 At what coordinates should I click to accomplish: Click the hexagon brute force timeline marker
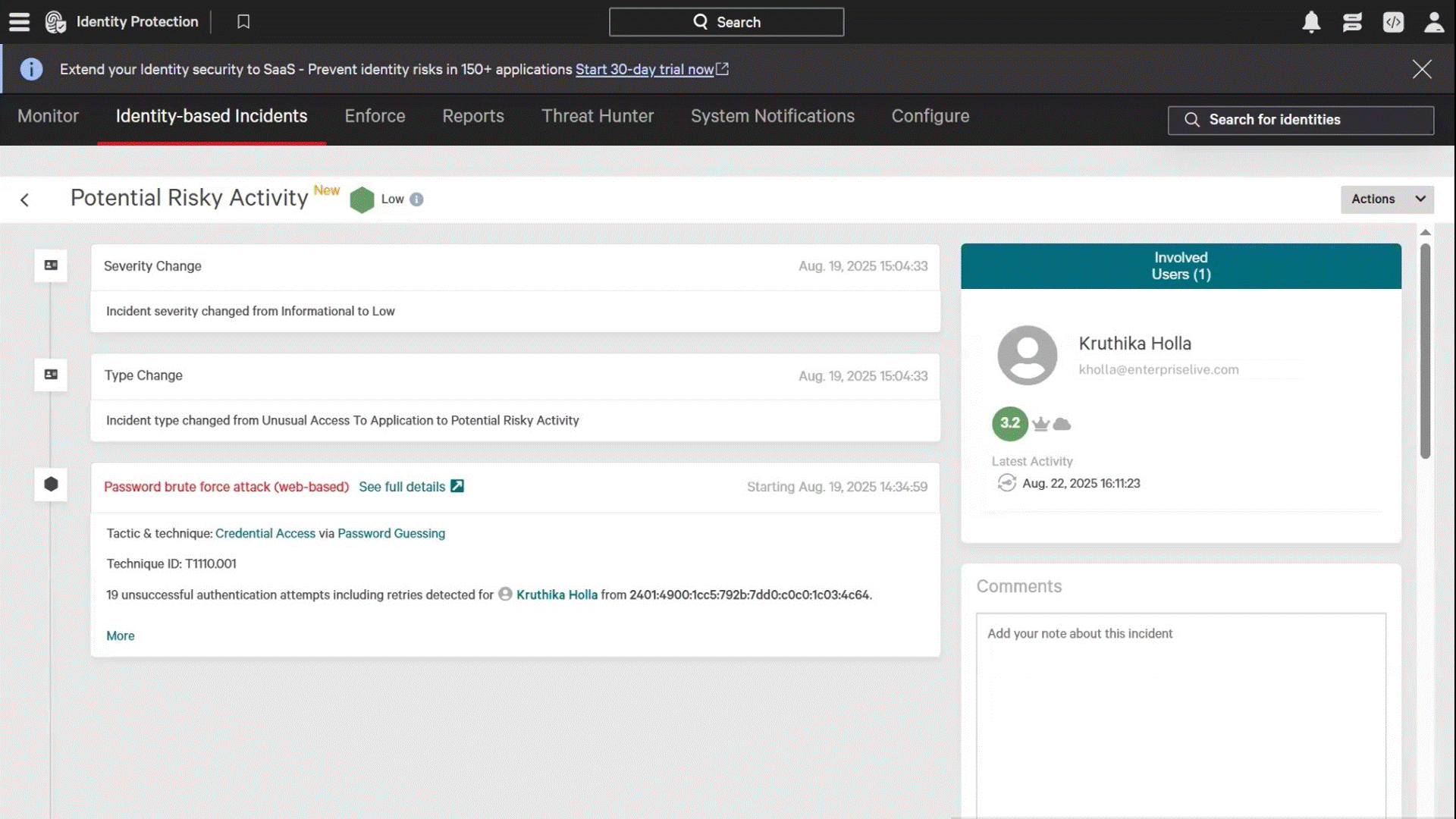click(x=51, y=484)
